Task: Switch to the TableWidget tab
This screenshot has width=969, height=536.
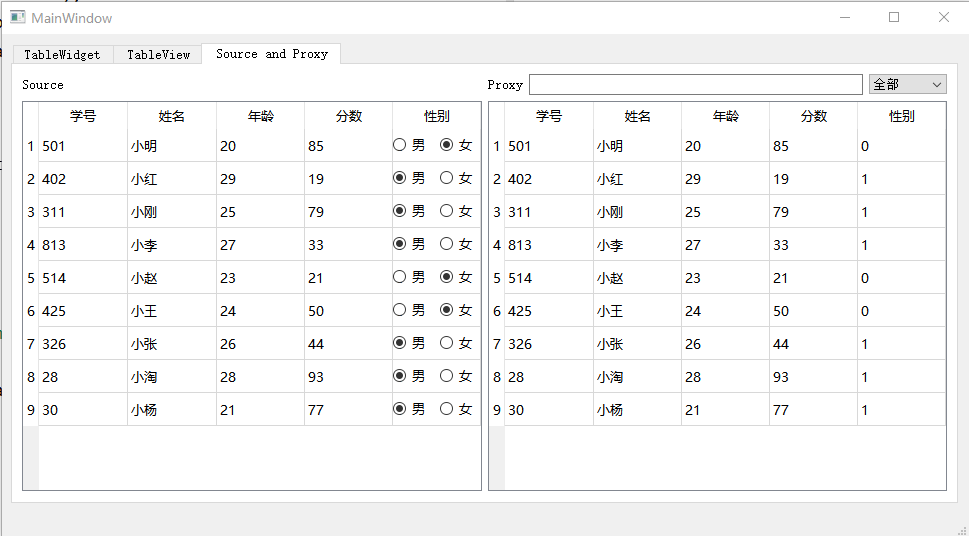Action: pyautogui.click(x=62, y=55)
